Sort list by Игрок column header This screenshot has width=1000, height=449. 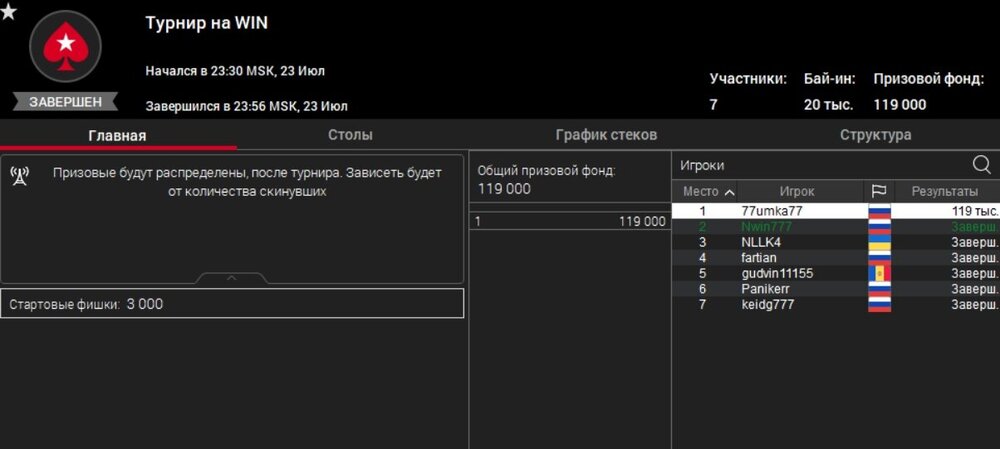pyautogui.click(x=797, y=191)
